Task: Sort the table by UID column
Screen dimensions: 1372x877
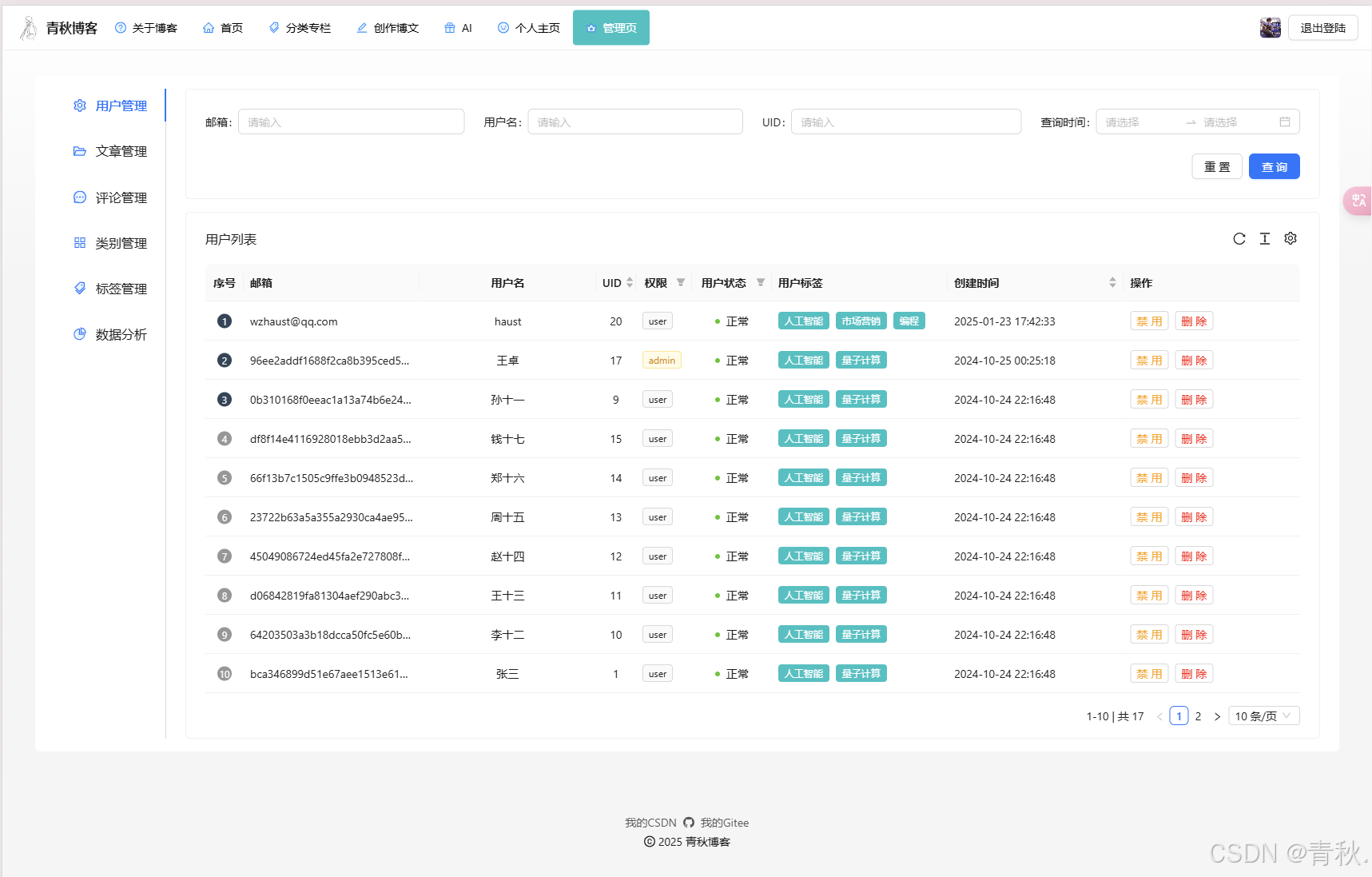Action: coord(630,283)
